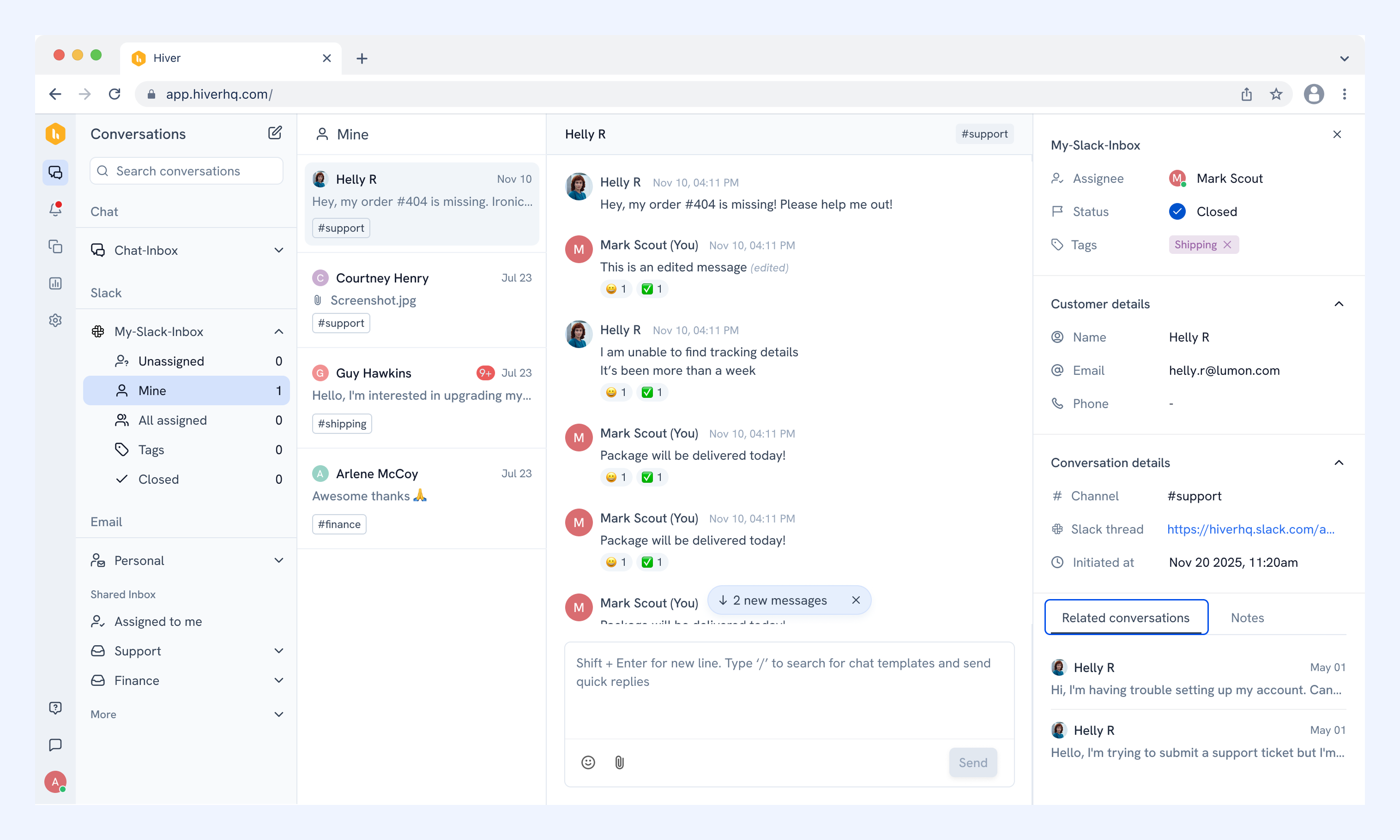The image size is (1400, 840).
Task: Expand the Finance shared inbox
Action: pos(278,680)
